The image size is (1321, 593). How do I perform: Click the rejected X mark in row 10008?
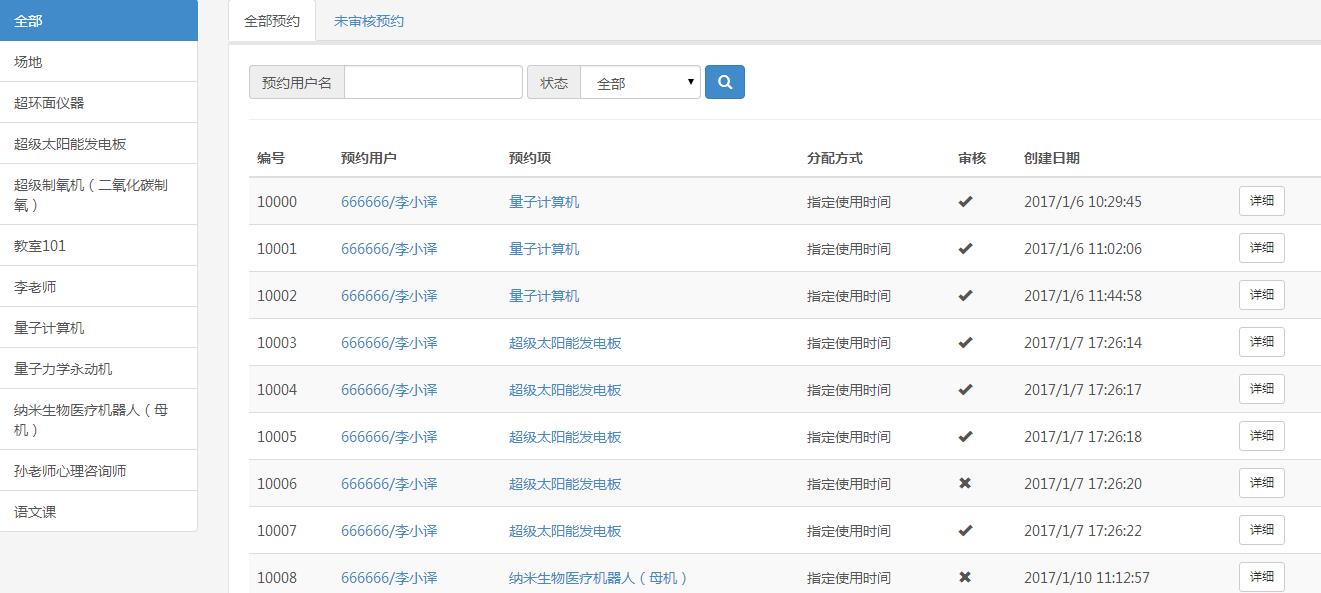pos(965,577)
